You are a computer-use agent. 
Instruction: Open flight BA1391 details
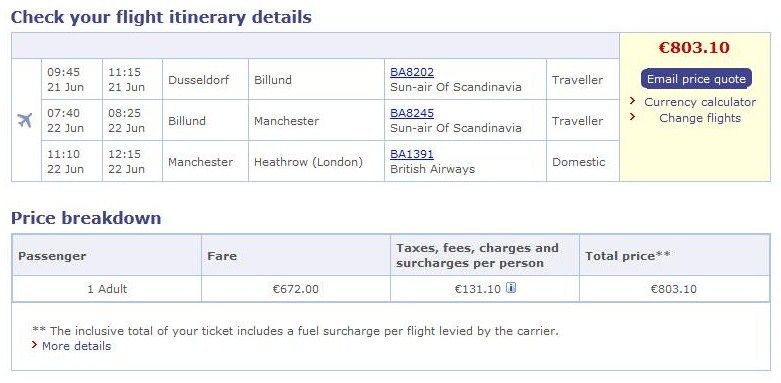coord(411,154)
